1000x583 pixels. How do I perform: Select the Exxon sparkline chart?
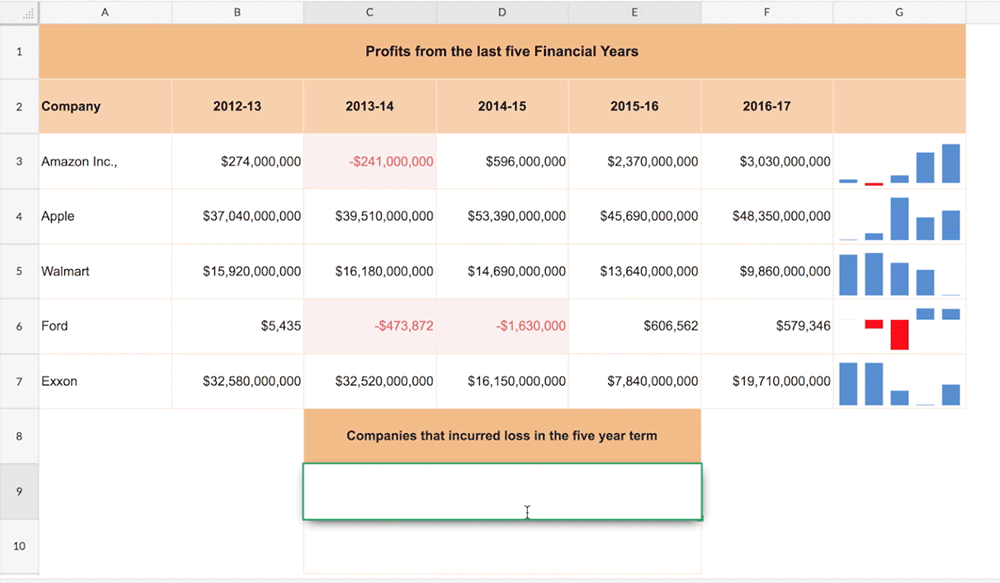click(x=899, y=382)
